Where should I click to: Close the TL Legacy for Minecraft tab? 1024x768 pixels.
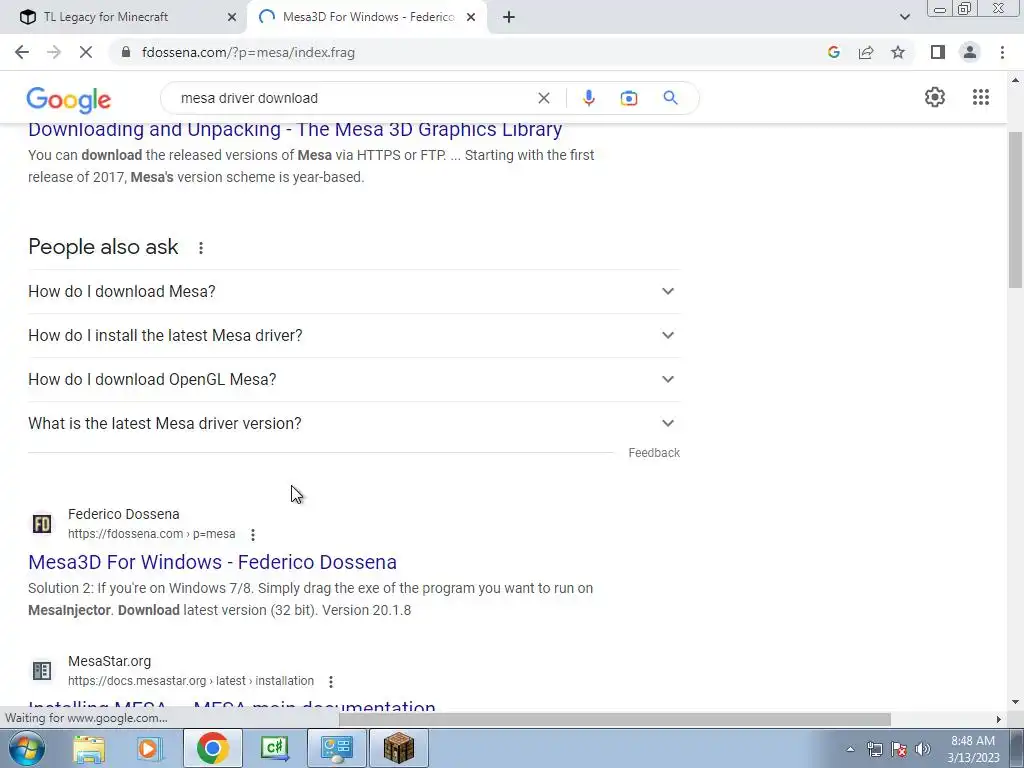232,17
